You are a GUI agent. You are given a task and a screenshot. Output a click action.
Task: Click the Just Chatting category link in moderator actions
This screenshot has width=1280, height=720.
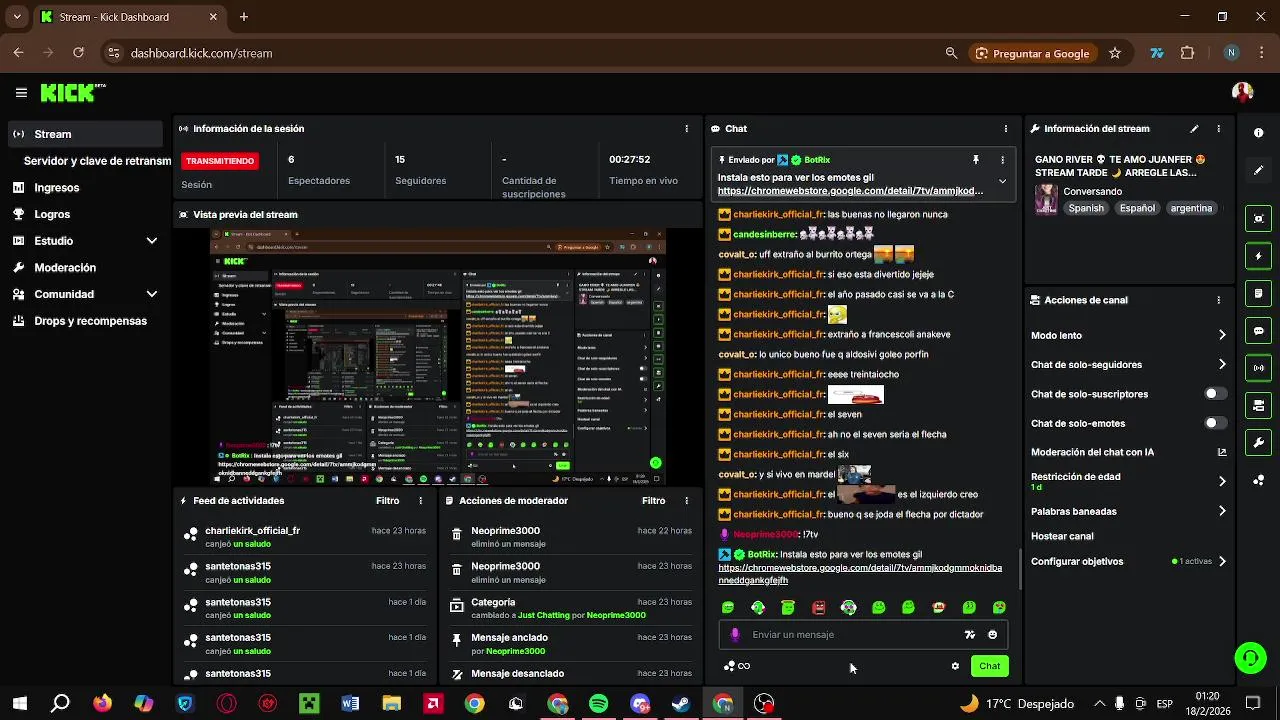pos(545,615)
